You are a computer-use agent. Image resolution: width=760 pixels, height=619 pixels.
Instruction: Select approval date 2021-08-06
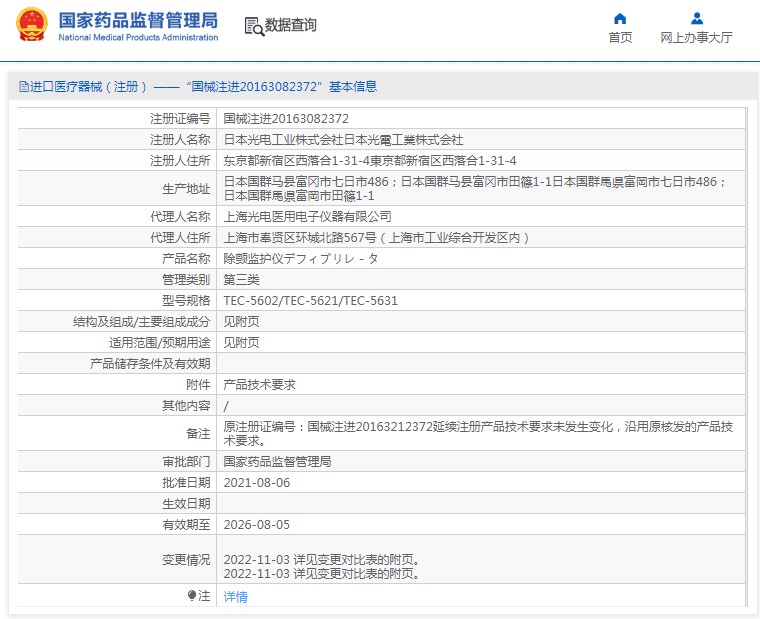coord(256,483)
